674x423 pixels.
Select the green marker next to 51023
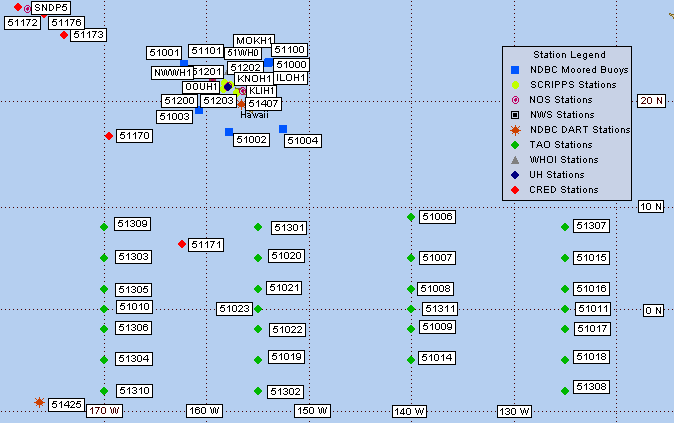point(258,309)
